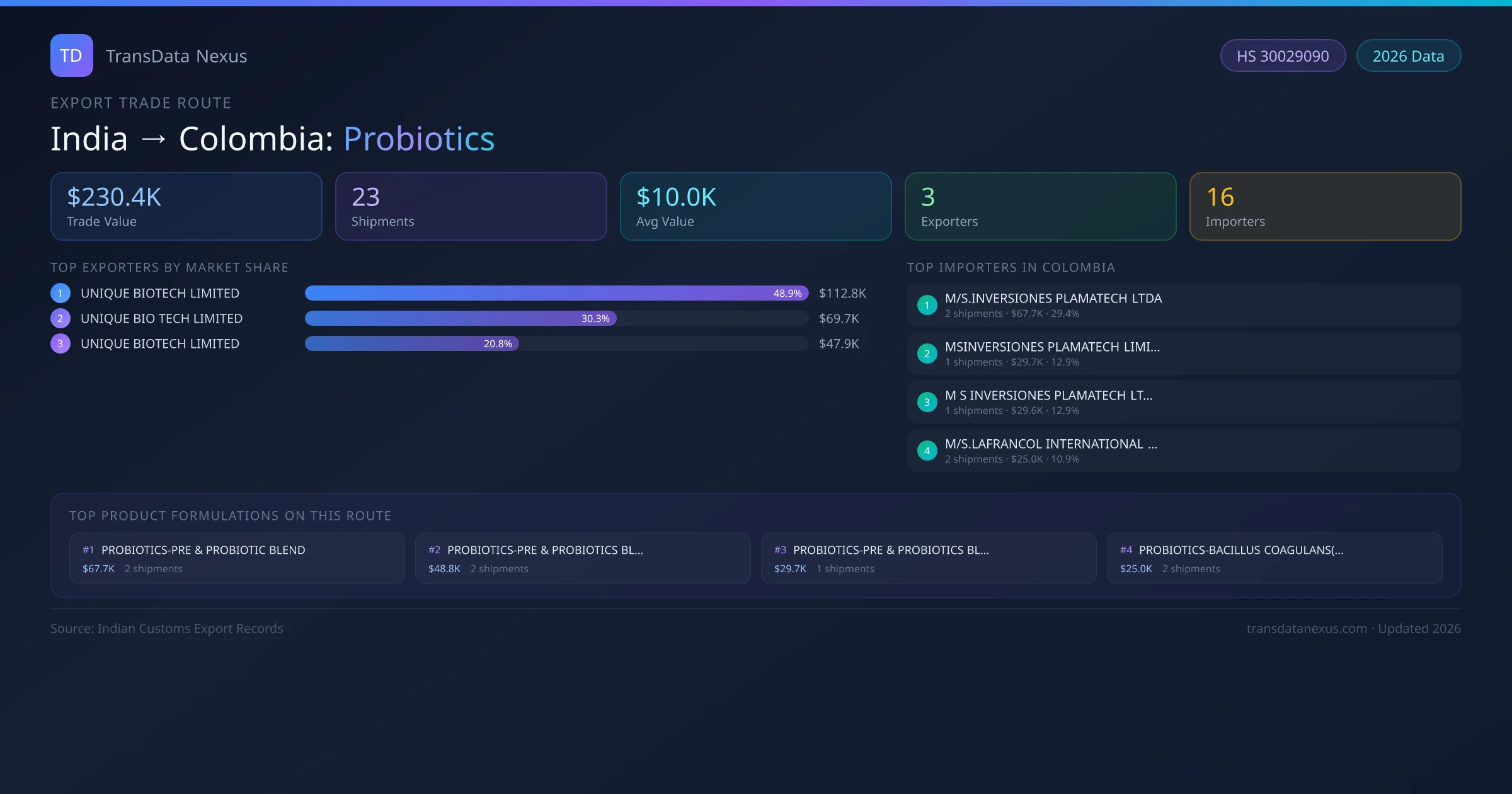This screenshot has width=1512, height=794.
Task: Click the 30.3% market share bar
Action: click(461, 318)
